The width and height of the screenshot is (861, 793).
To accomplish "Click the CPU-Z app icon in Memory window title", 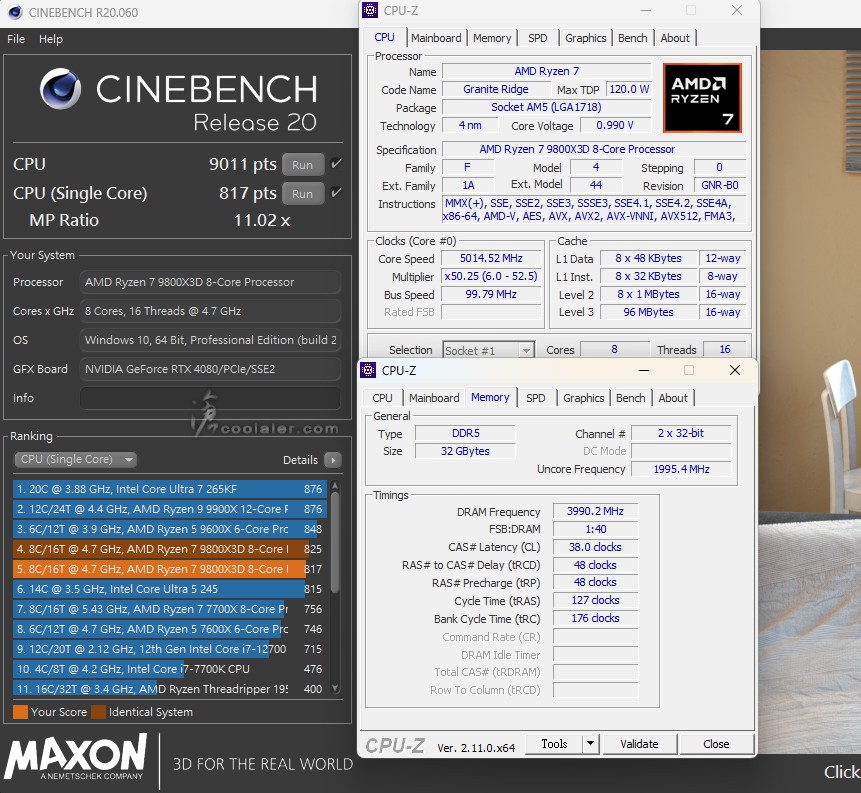I will tap(368, 370).
